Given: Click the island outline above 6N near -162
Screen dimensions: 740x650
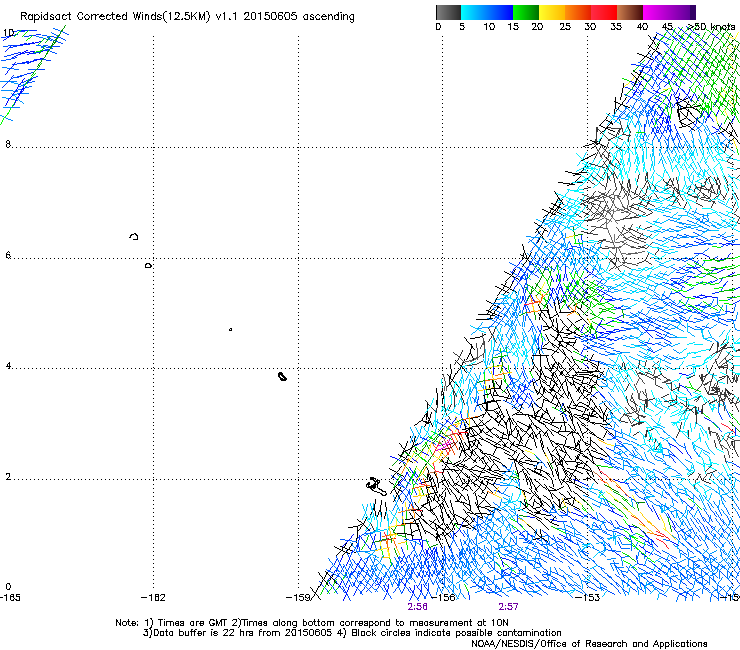Looking at the screenshot, I should [x=134, y=236].
